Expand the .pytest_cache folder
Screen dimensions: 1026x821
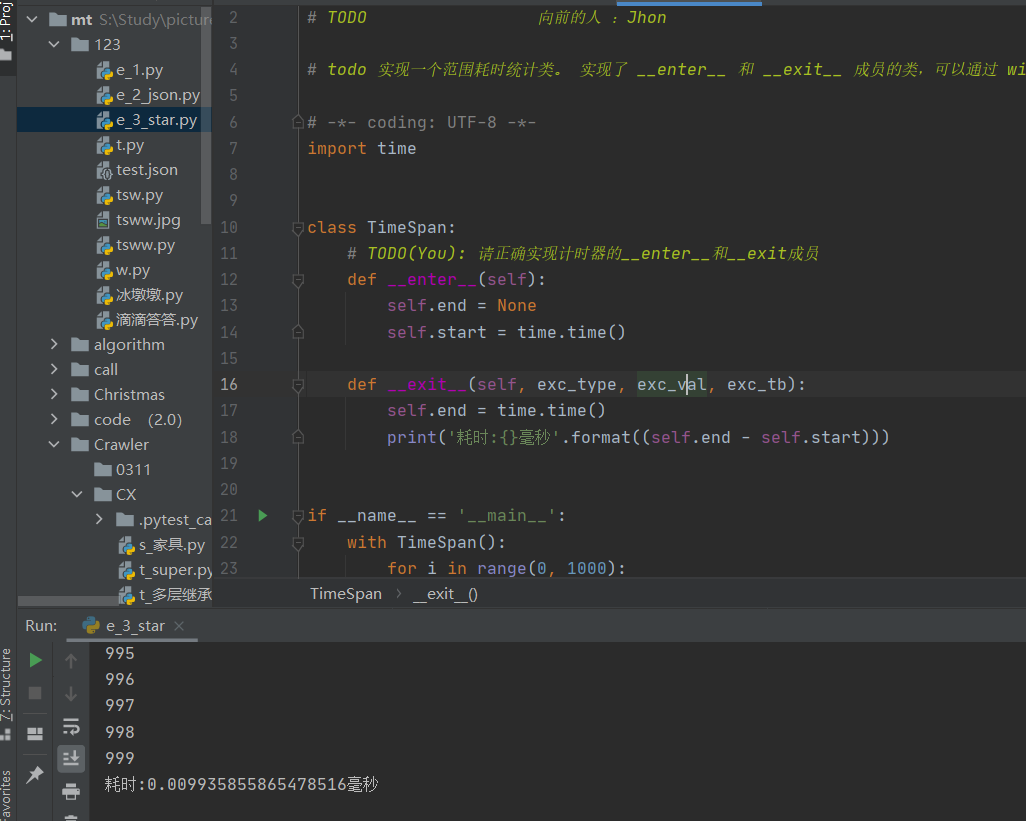pos(99,519)
